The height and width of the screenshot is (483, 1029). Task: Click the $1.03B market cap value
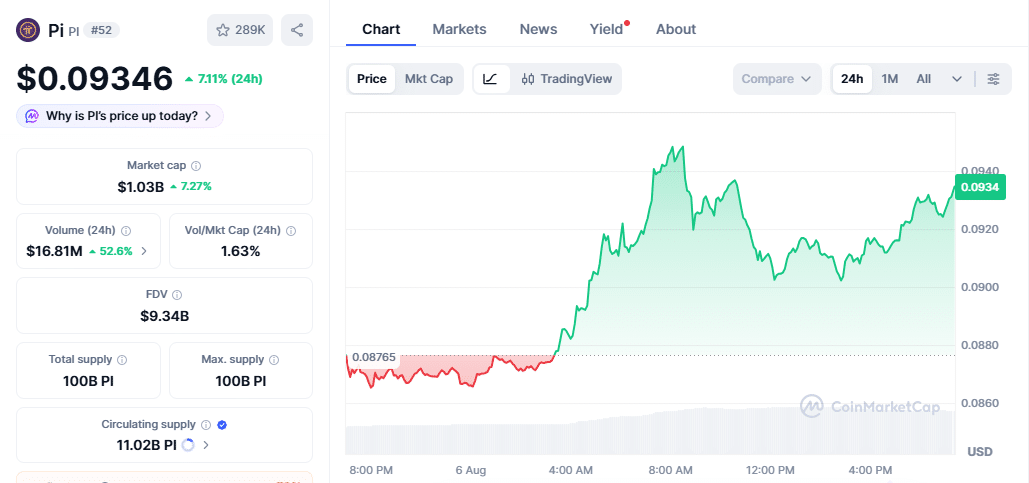click(x=140, y=186)
